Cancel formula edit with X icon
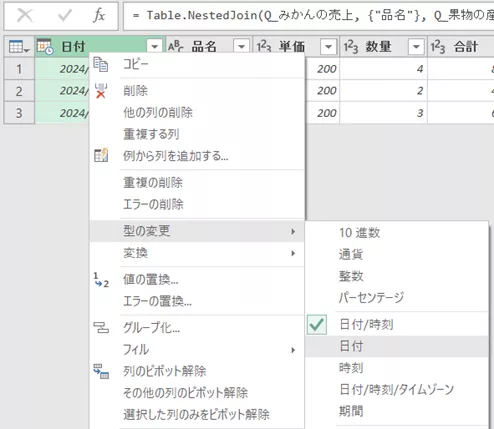Viewport: 494px width, 429px height. 25,15
